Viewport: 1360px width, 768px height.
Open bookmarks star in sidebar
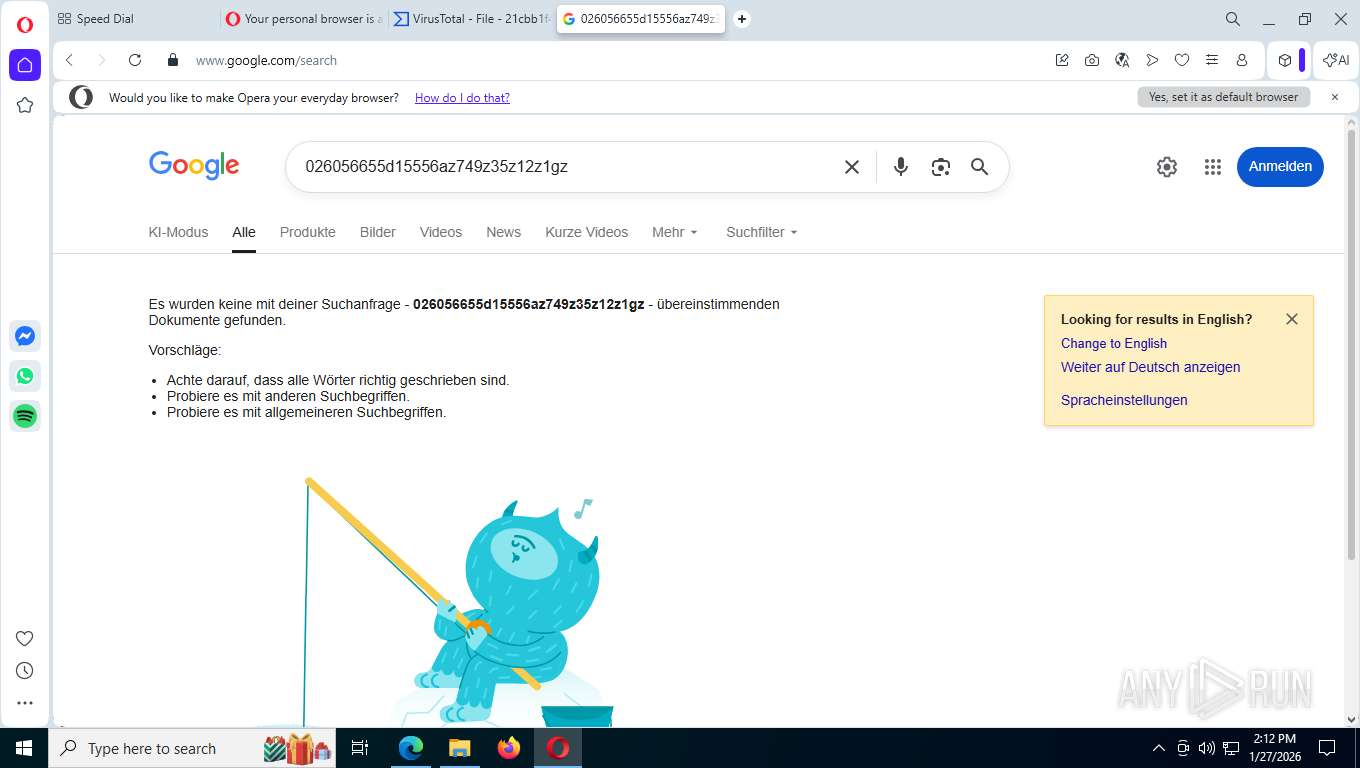pos(25,105)
